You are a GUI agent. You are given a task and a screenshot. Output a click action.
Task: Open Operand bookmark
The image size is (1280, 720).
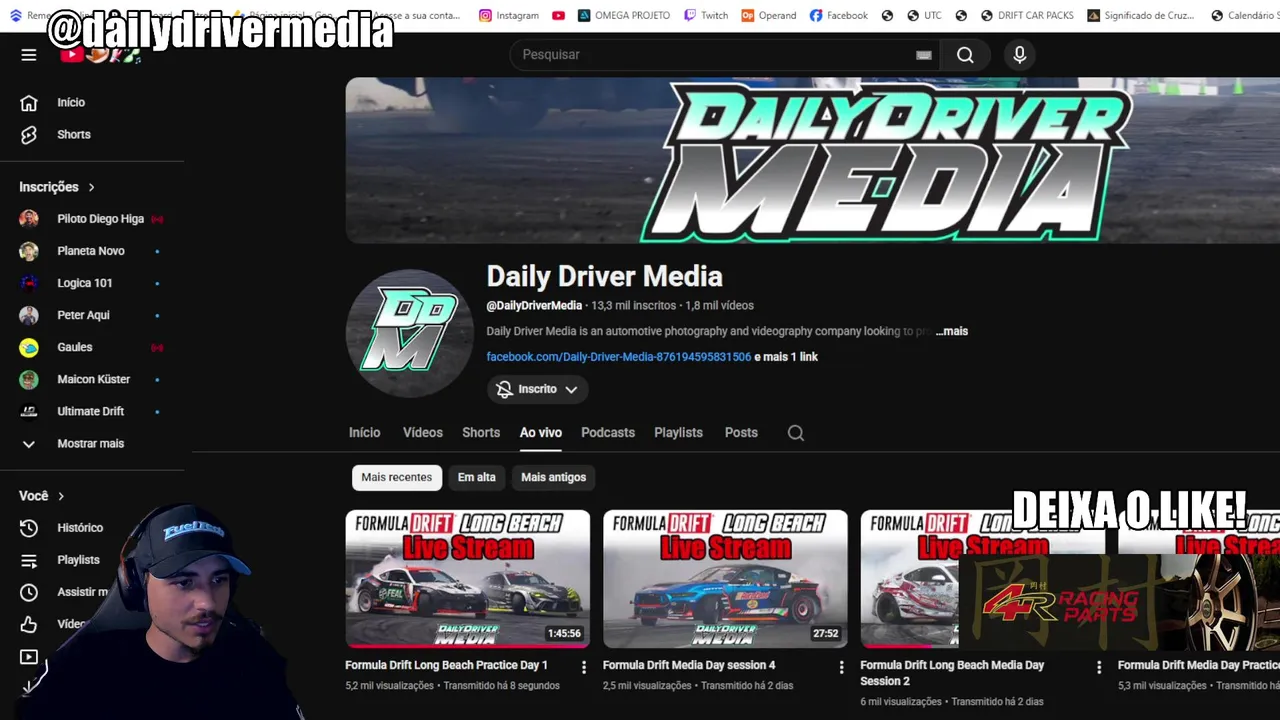769,15
